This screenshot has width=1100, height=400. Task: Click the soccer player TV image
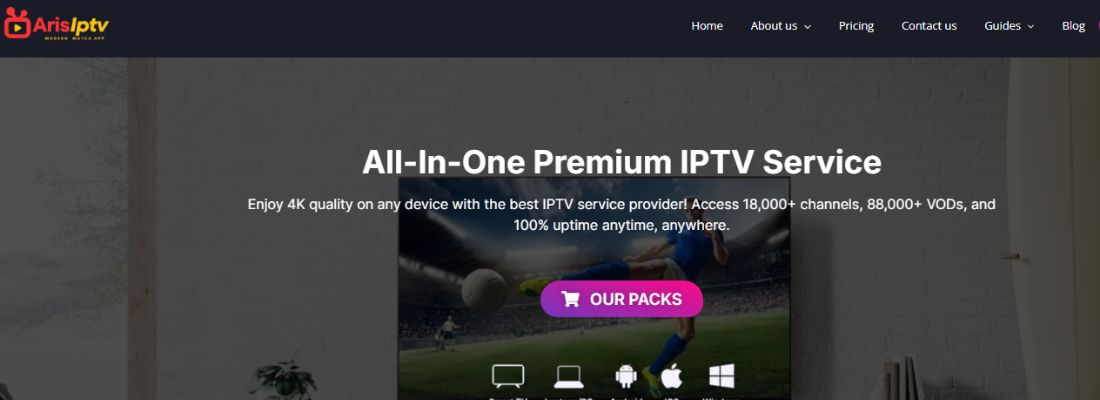[593, 288]
